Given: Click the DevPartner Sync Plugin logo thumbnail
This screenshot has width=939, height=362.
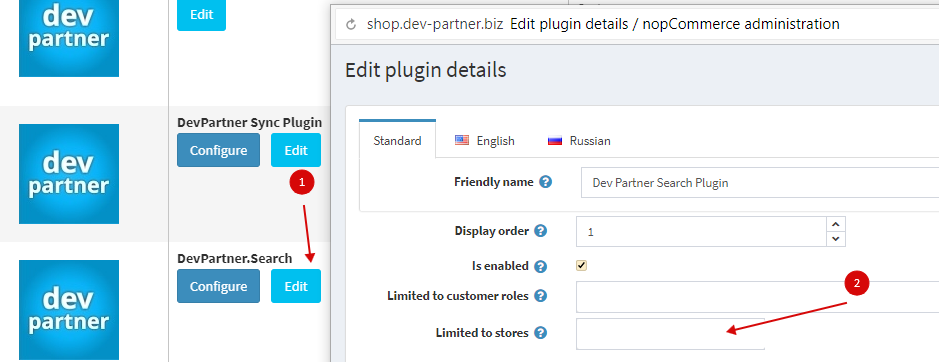Looking at the screenshot, I should pos(69,174).
